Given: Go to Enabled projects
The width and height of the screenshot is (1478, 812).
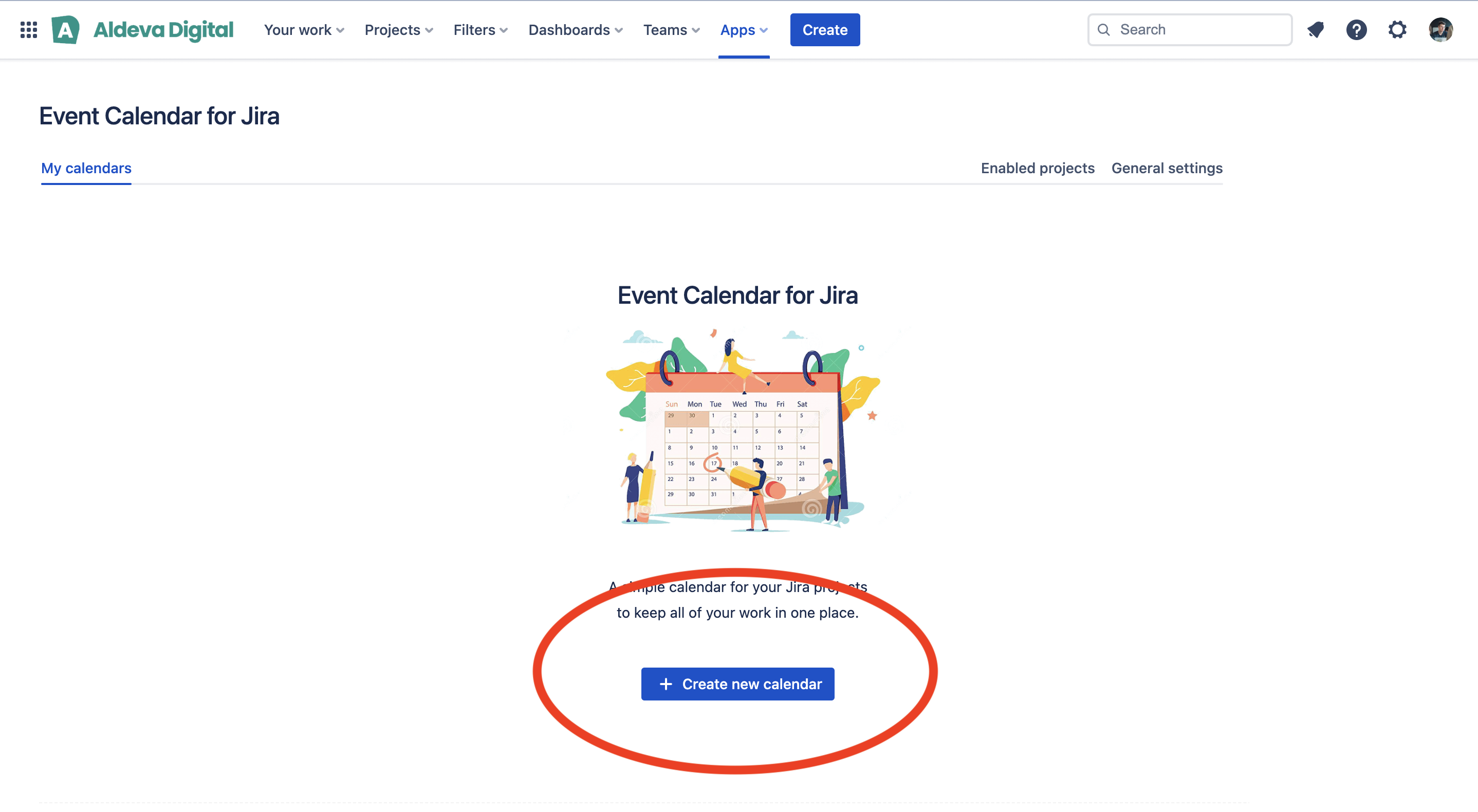Looking at the screenshot, I should click(x=1038, y=168).
